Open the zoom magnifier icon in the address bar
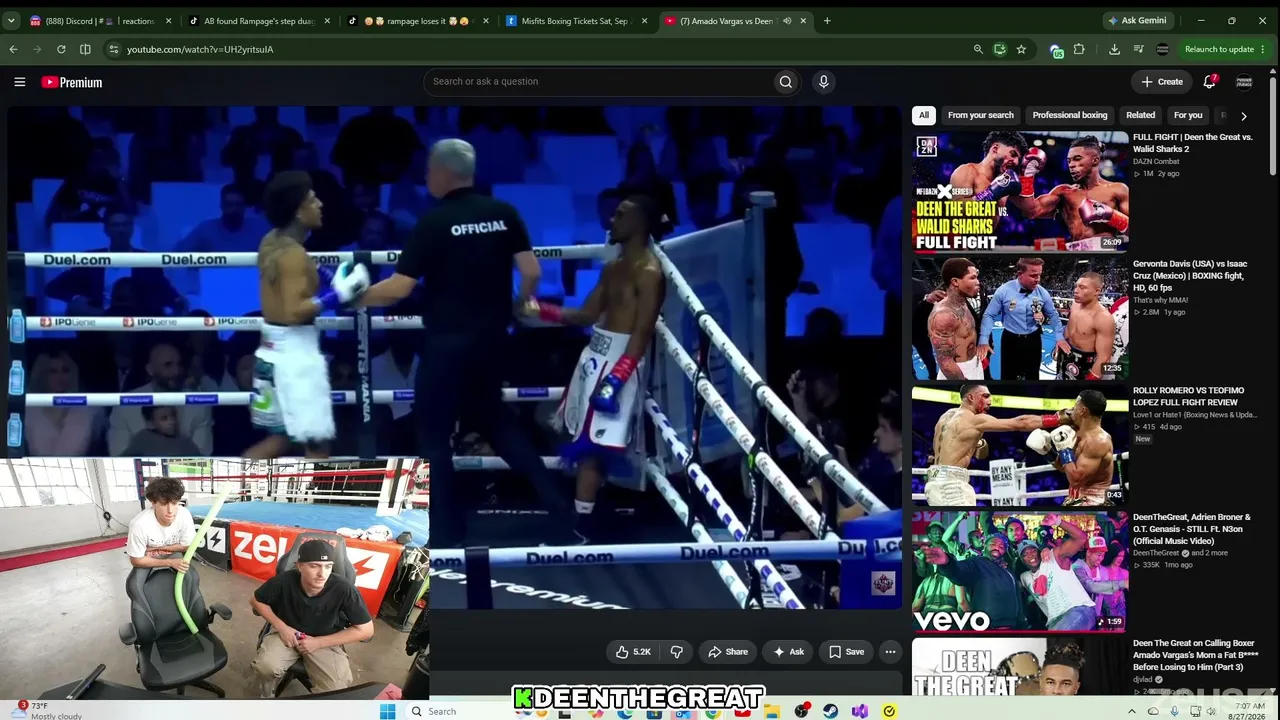 (x=978, y=49)
